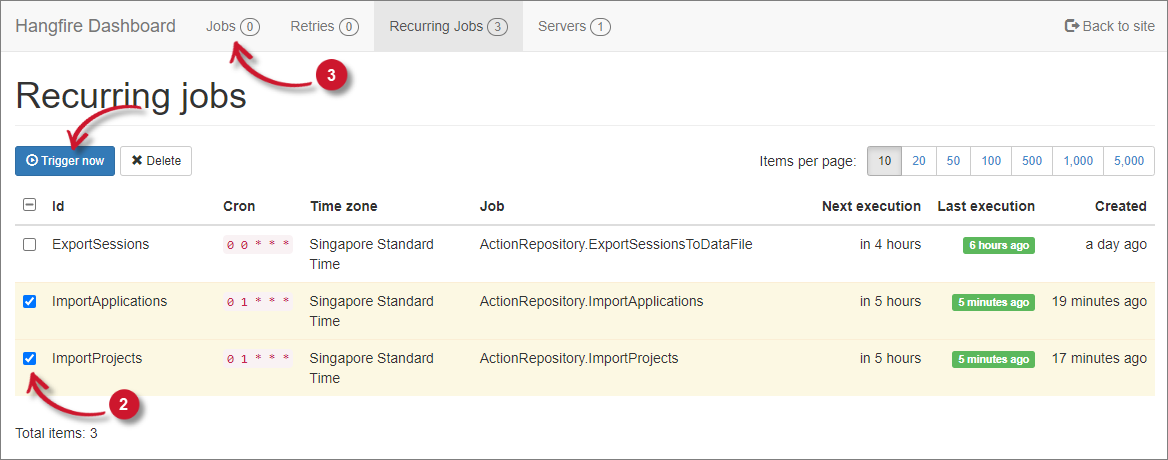Click the Next execution column header
The height and width of the screenshot is (460, 1168).
(x=872, y=206)
